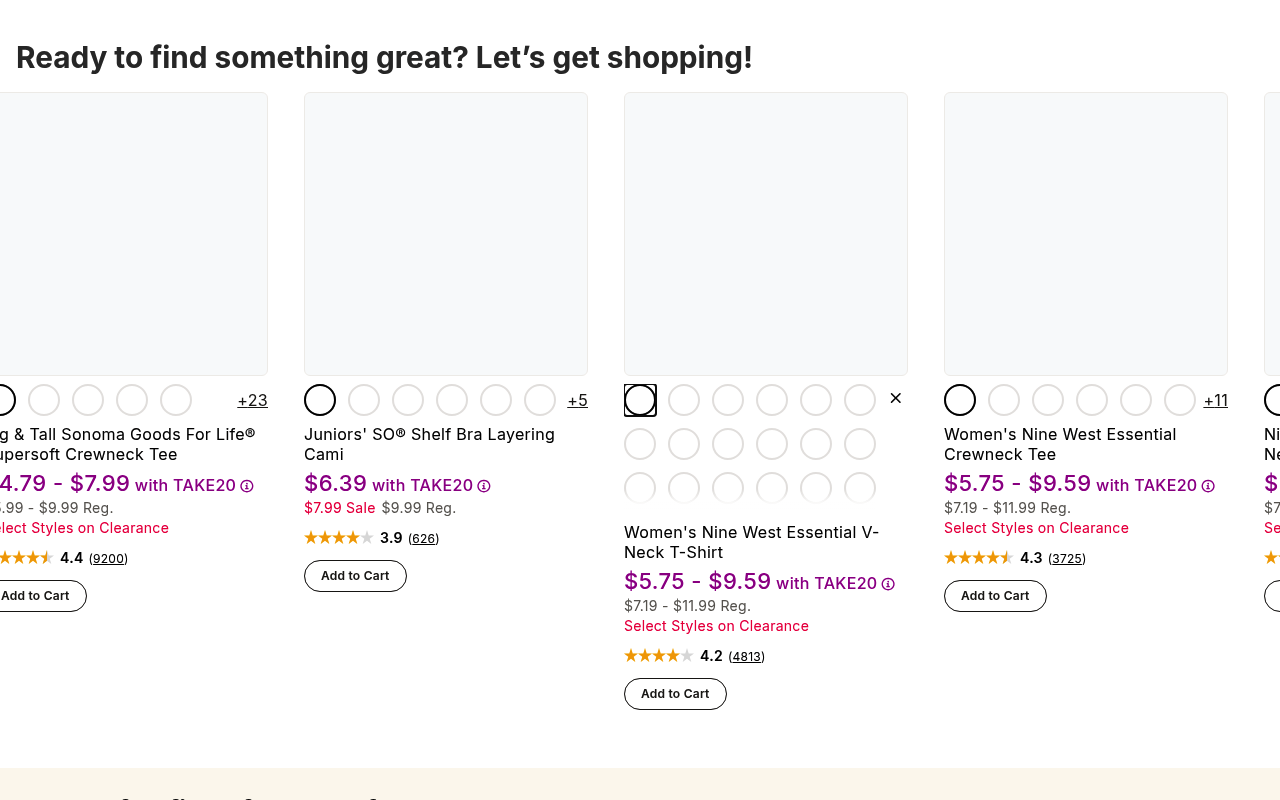Screen dimensions: 1280x800
Task: Open star rating of Shelf Bra Layering Cami
Action: pos(339,538)
